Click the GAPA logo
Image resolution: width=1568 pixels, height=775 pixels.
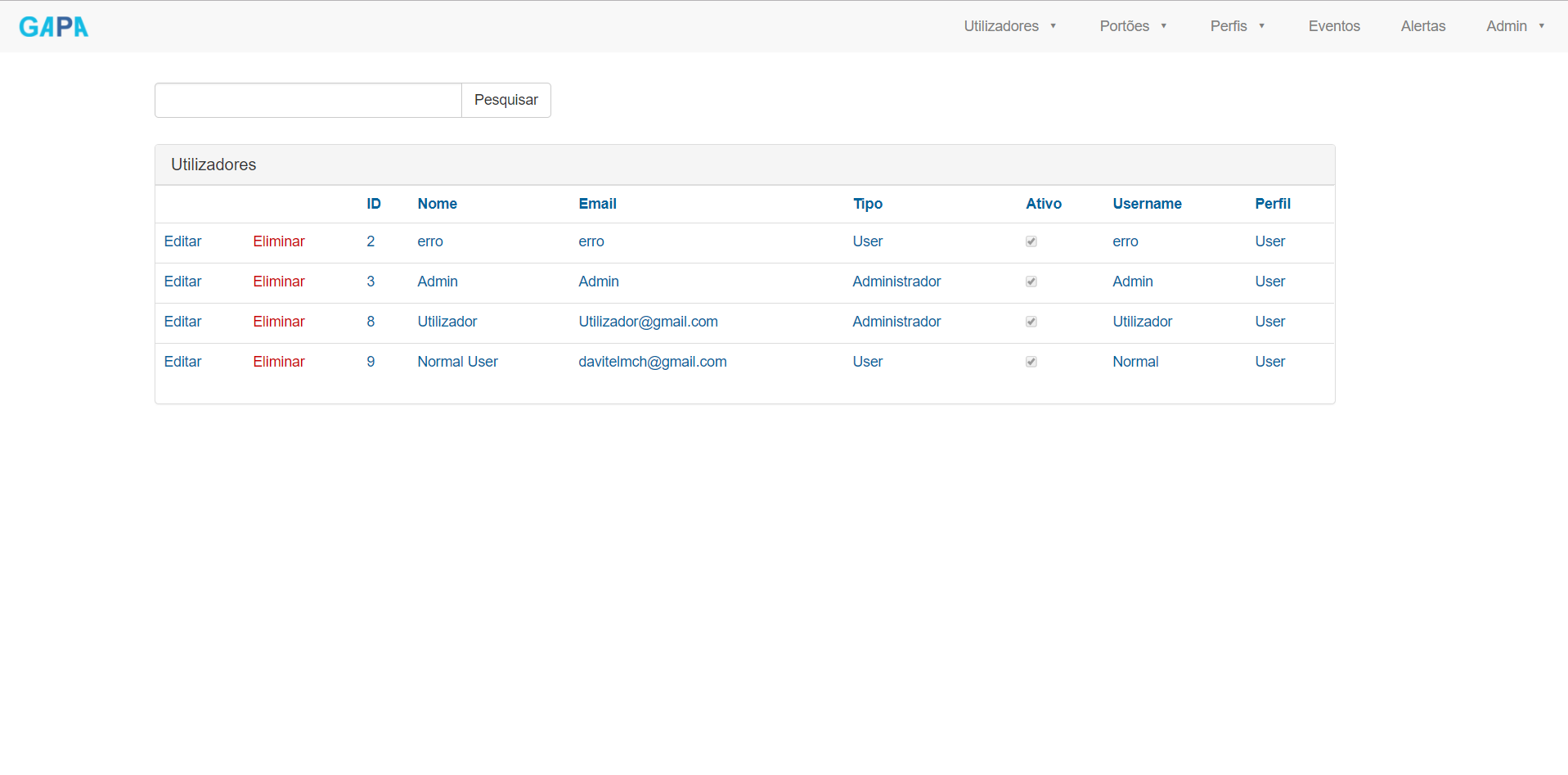click(x=54, y=27)
